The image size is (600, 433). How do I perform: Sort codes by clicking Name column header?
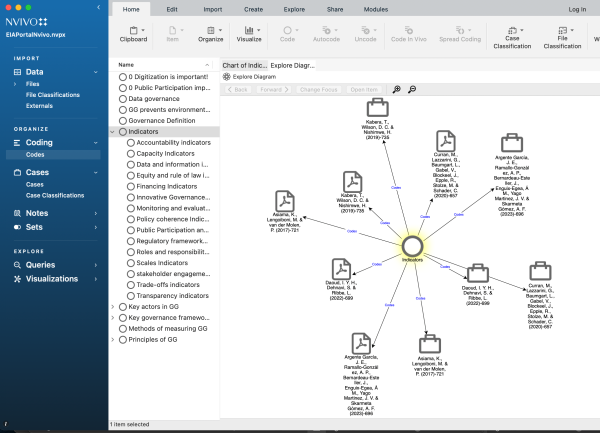(127, 65)
